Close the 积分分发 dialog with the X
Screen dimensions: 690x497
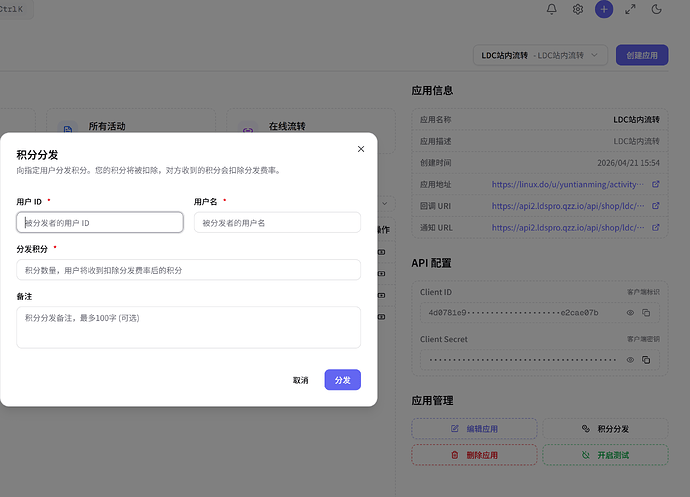click(361, 149)
